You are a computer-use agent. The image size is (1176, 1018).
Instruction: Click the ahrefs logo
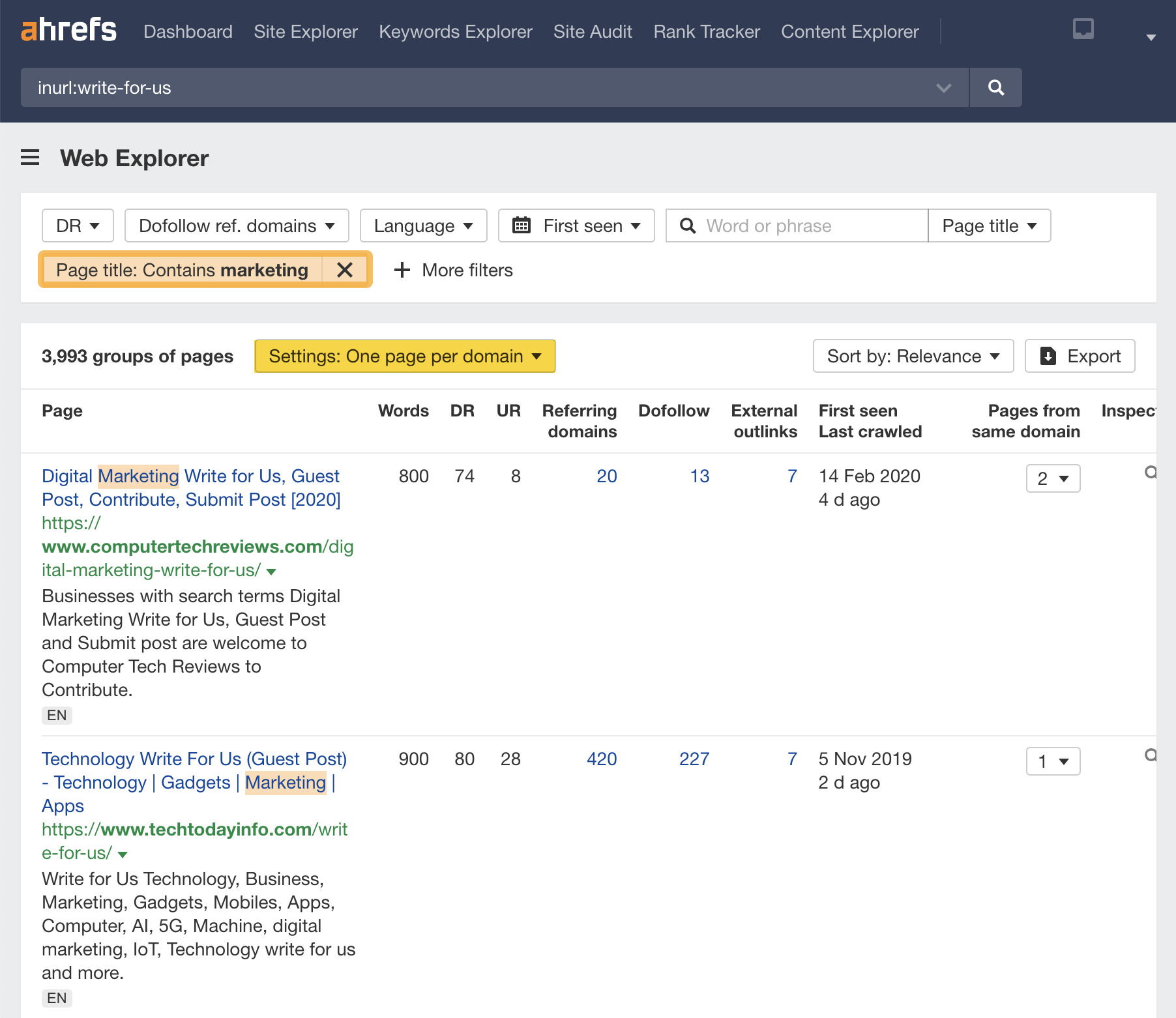point(68,30)
